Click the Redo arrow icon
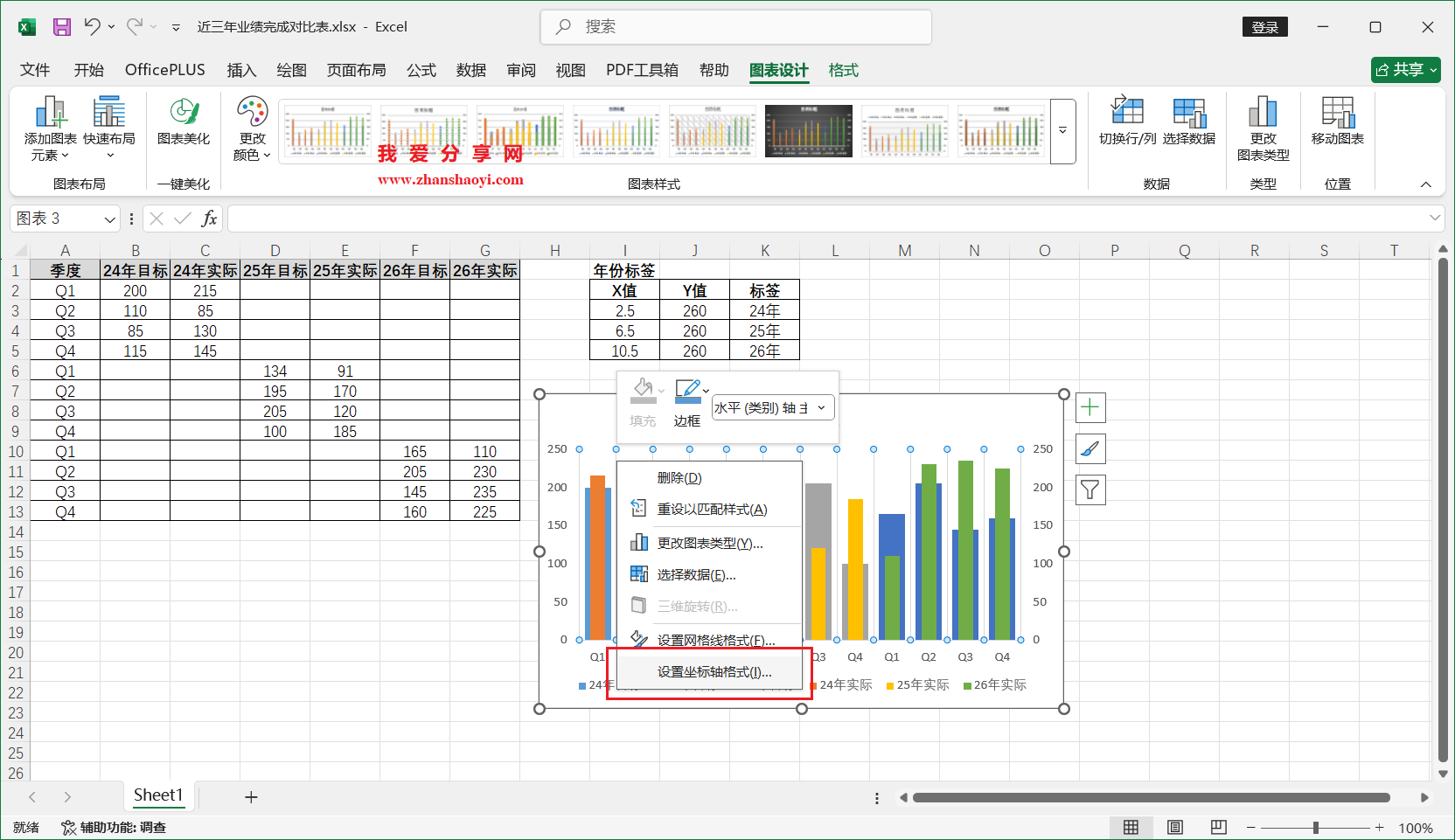The height and width of the screenshot is (840, 1455). coord(135,27)
